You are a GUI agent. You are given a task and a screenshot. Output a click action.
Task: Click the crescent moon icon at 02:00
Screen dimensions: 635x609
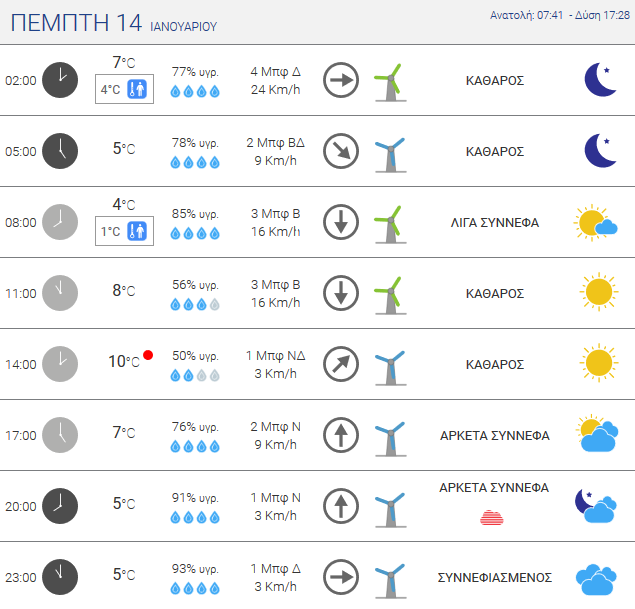click(600, 80)
